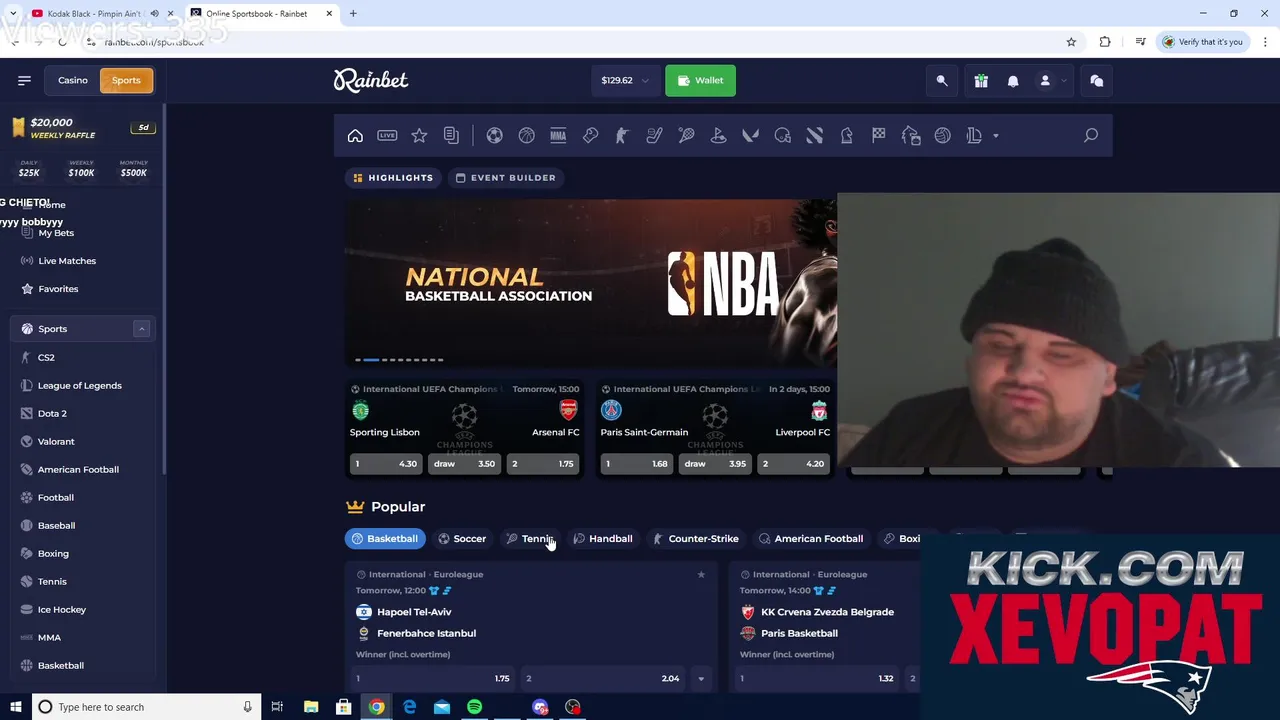Open the Wallet button

[x=700, y=80]
